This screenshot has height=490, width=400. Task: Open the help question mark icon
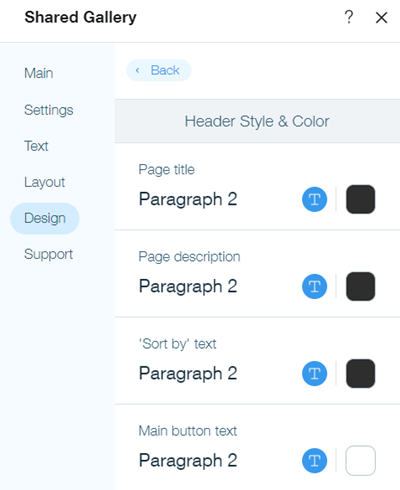coord(349,17)
